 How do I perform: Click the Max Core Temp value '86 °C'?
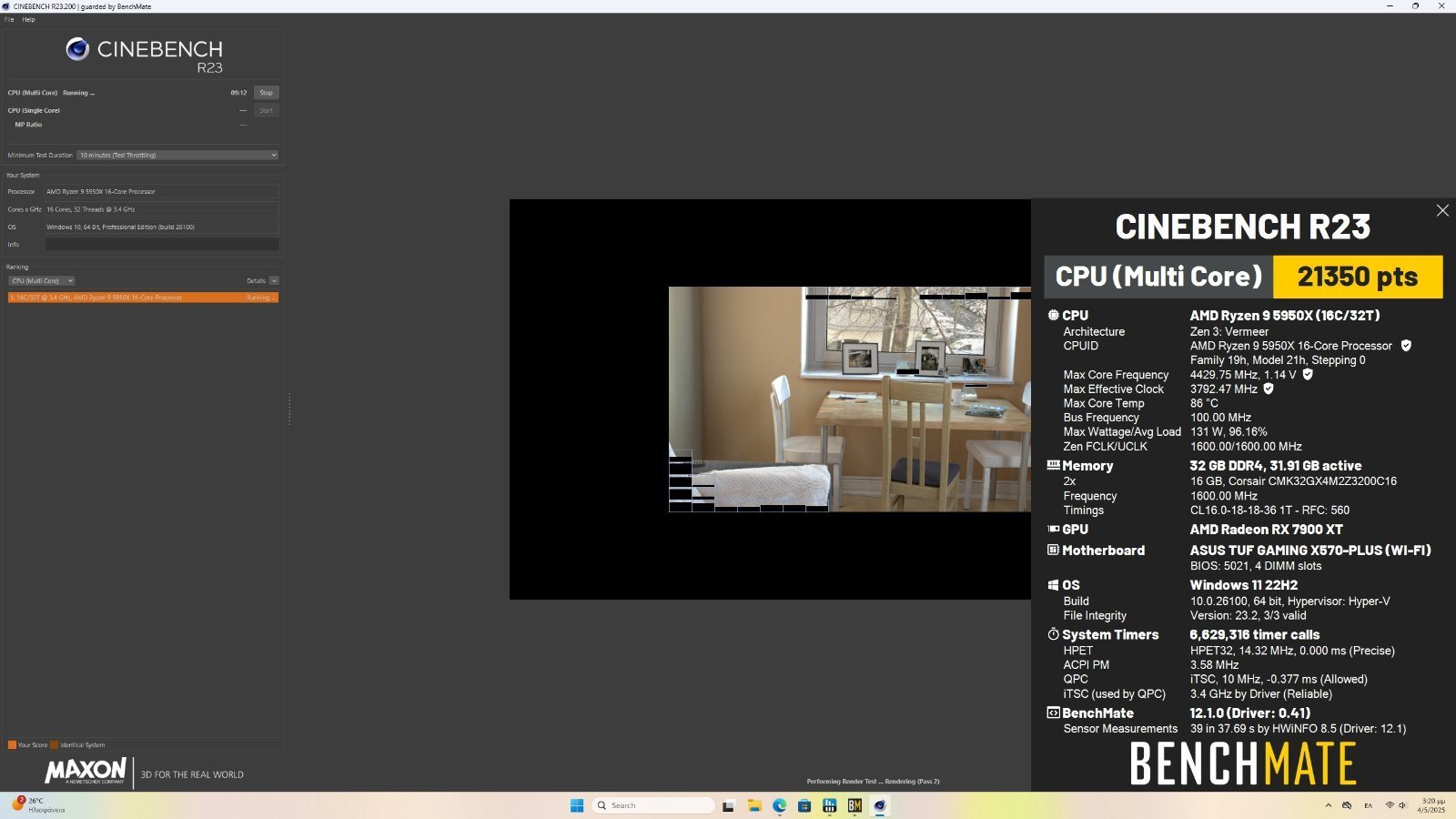click(1204, 403)
